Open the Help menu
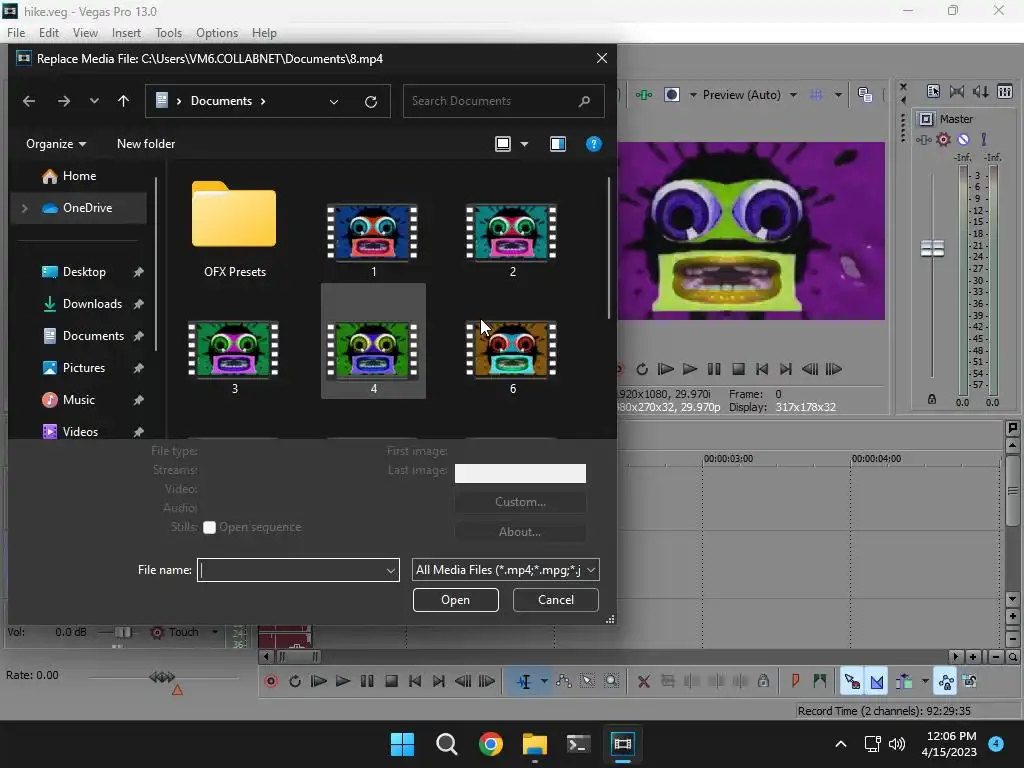 [x=264, y=33]
